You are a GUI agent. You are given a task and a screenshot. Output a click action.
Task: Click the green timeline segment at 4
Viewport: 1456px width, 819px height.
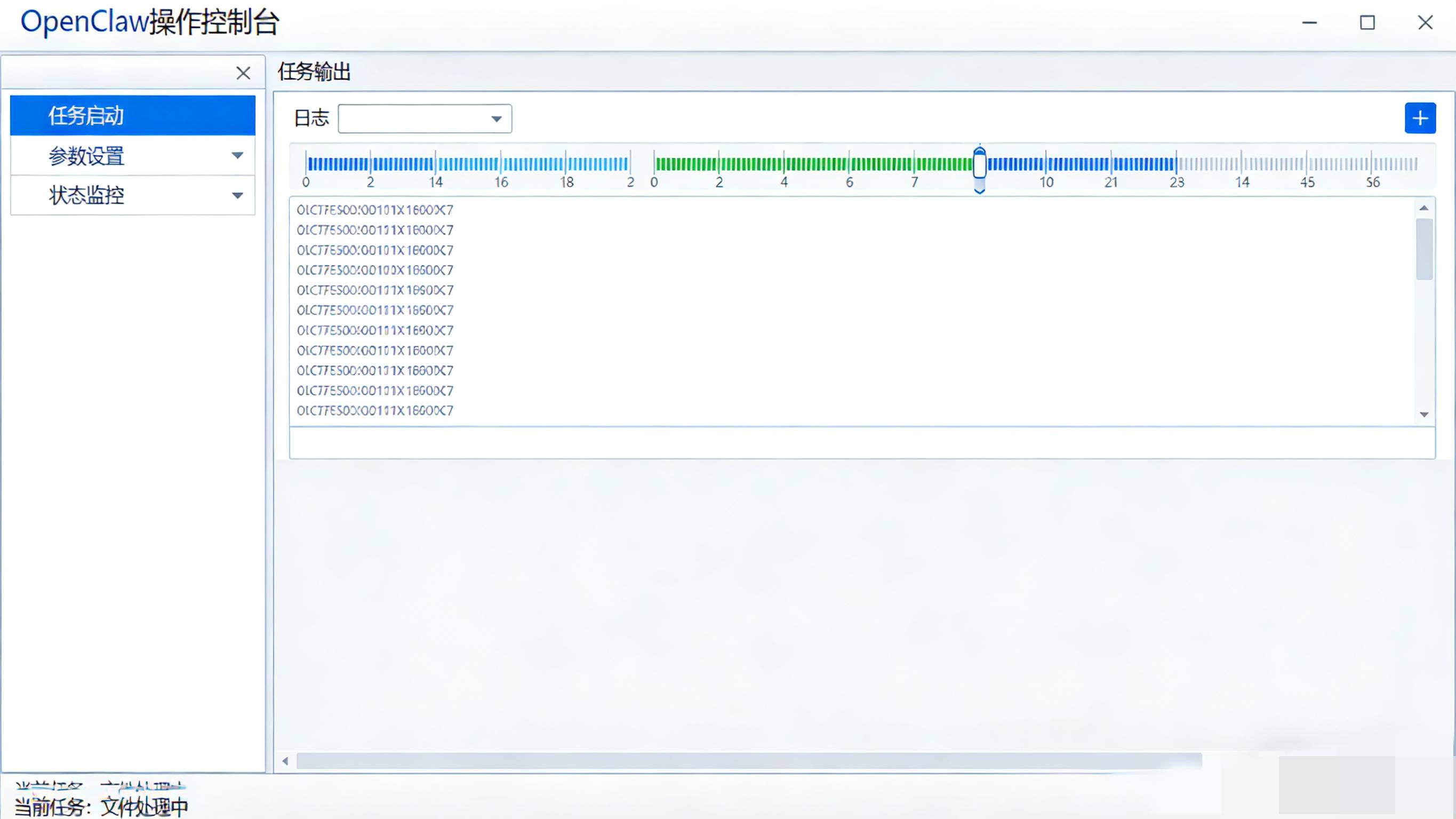784,164
